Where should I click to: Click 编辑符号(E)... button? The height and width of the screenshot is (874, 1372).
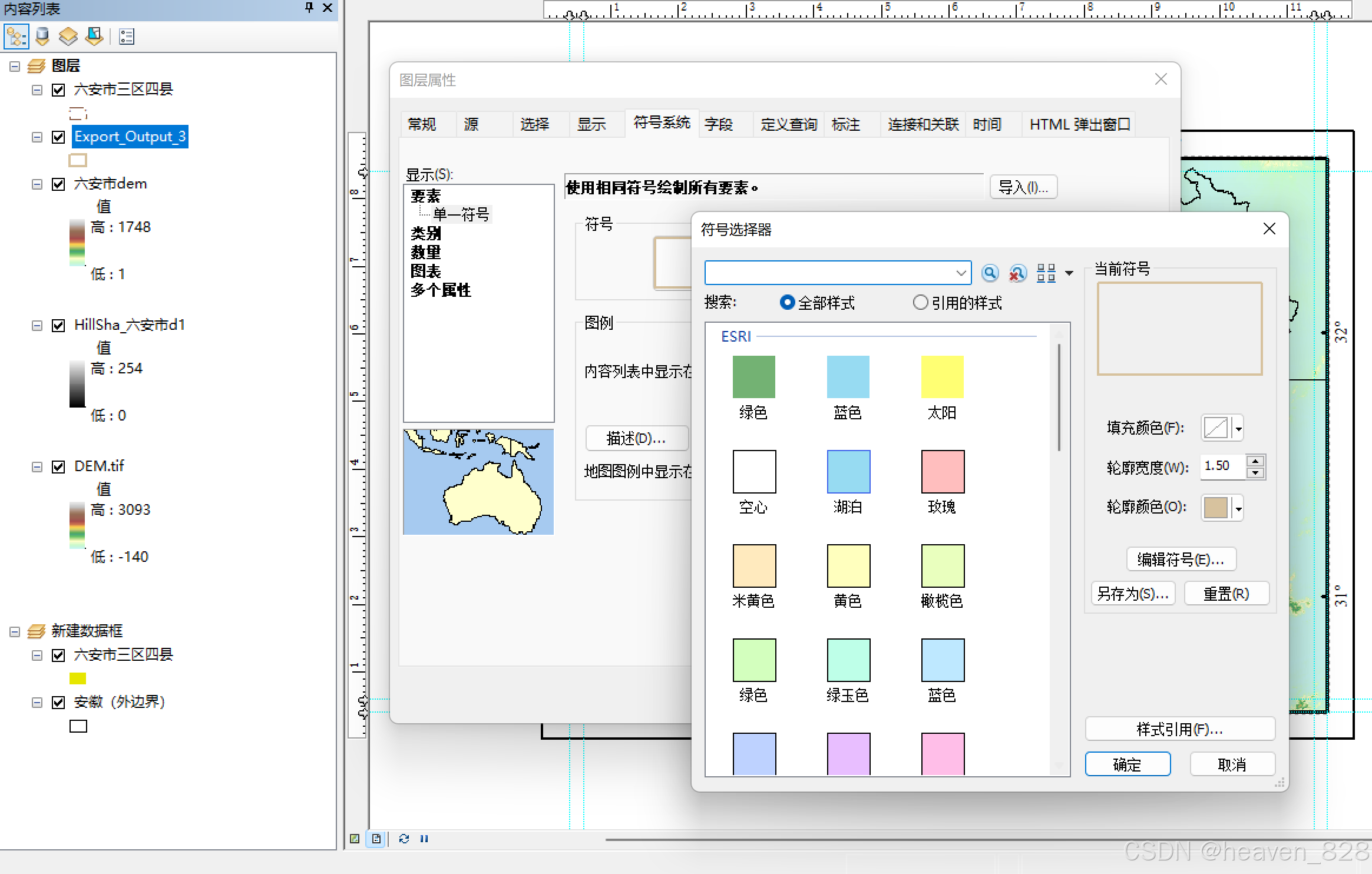click(1181, 559)
